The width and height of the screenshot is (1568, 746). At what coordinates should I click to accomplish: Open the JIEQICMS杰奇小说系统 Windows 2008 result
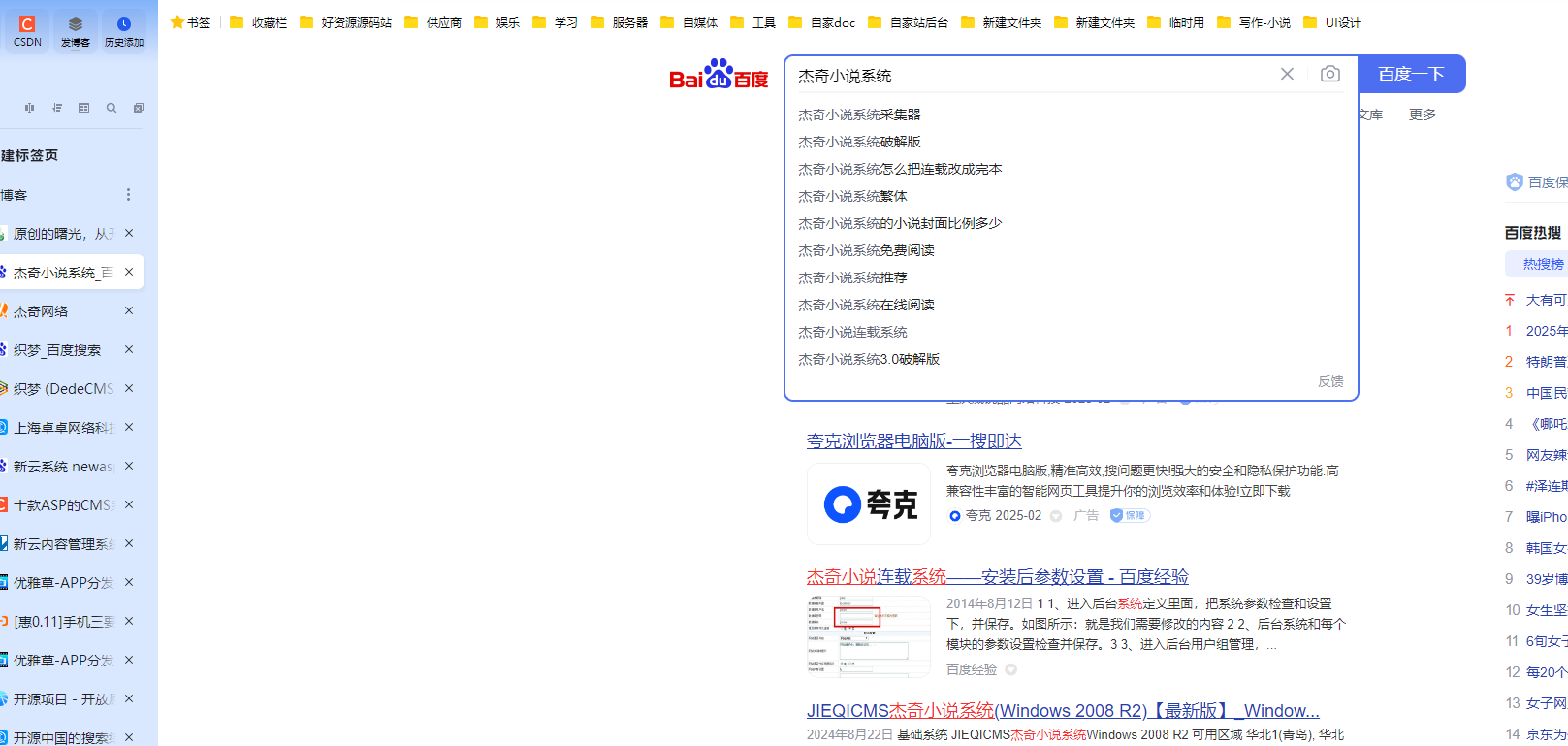pos(1063,711)
